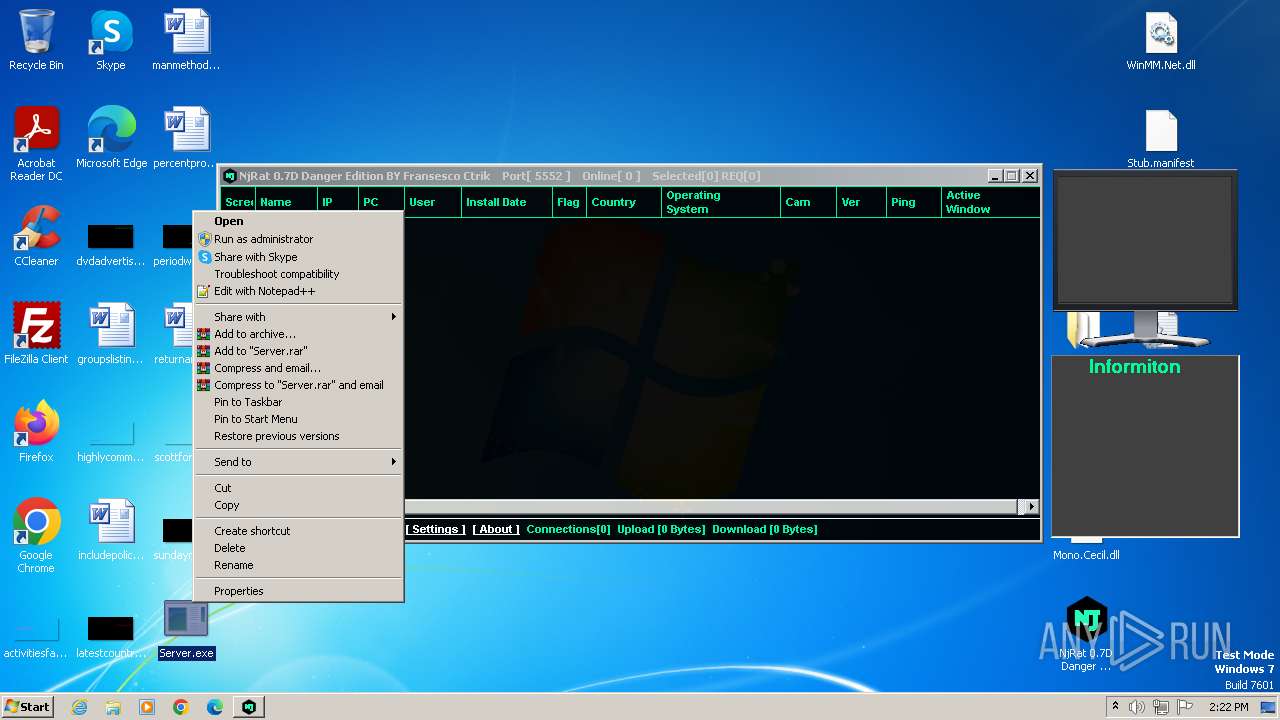1280x720 pixels.
Task: Open the WinMM.Net.dll file icon
Action: [x=1161, y=40]
